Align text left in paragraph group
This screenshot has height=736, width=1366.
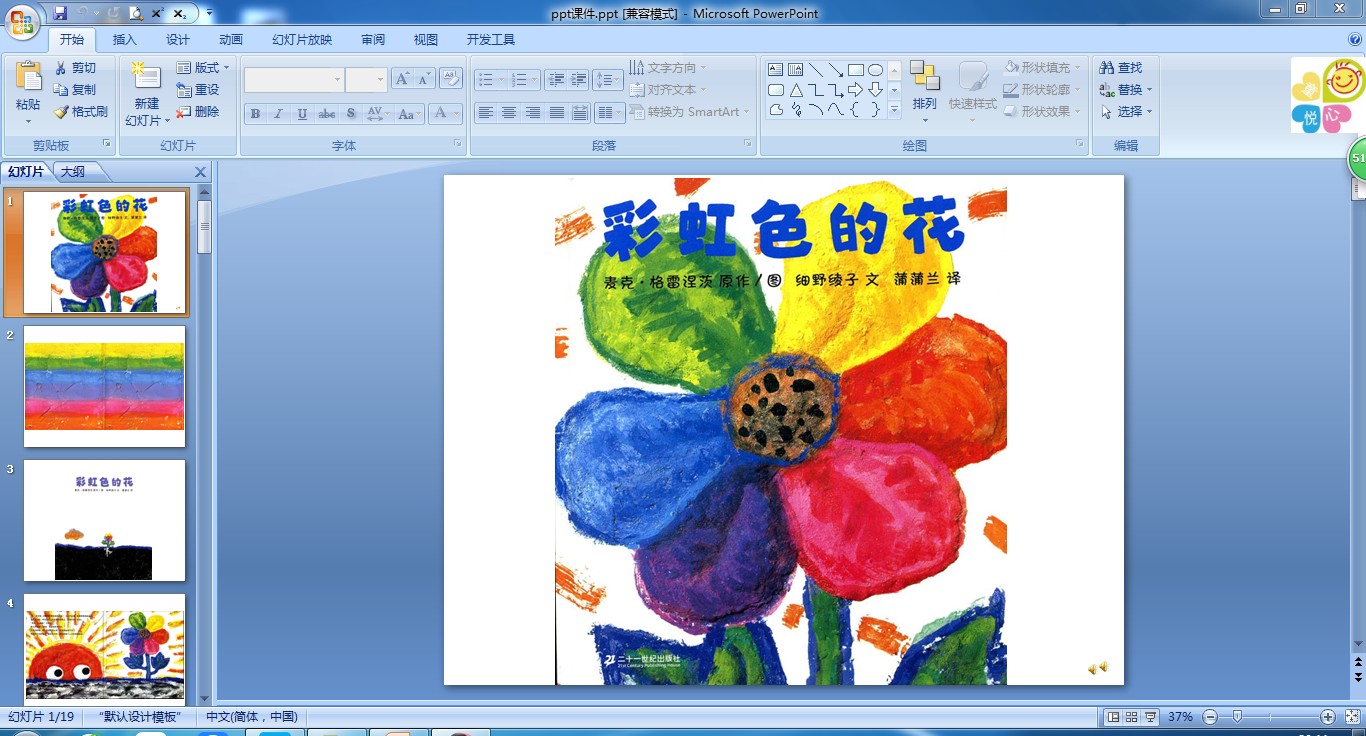point(485,113)
